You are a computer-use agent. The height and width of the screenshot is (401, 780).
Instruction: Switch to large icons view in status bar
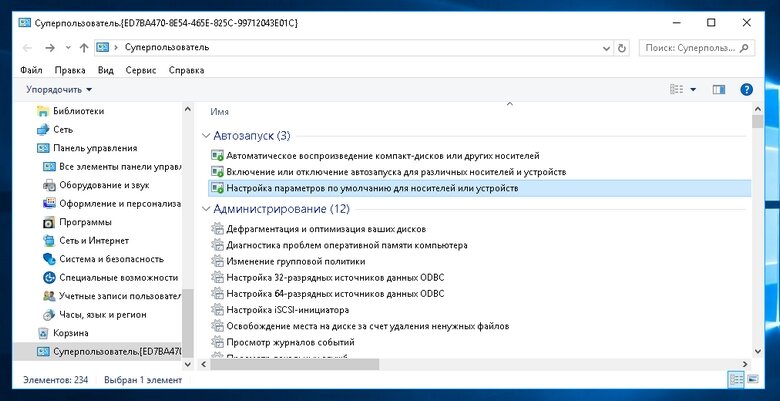click(752, 380)
